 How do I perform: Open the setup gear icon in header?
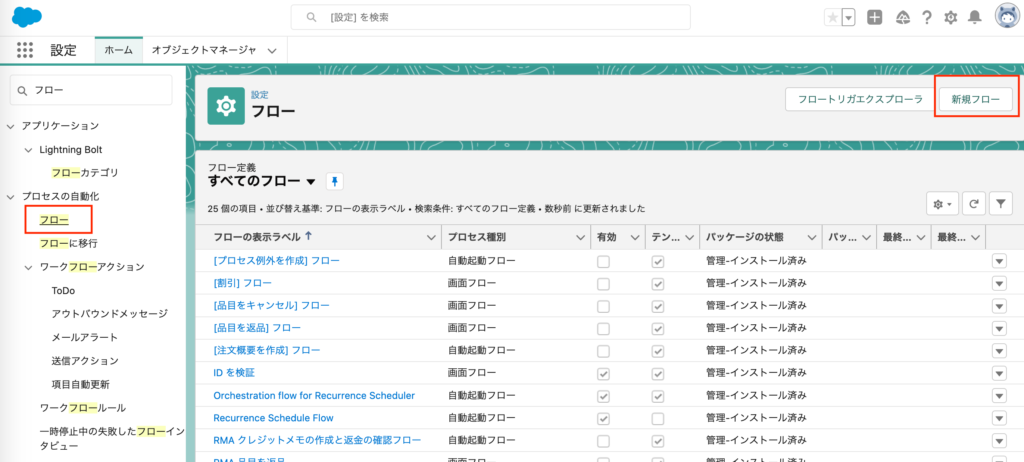[x=951, y=17]
